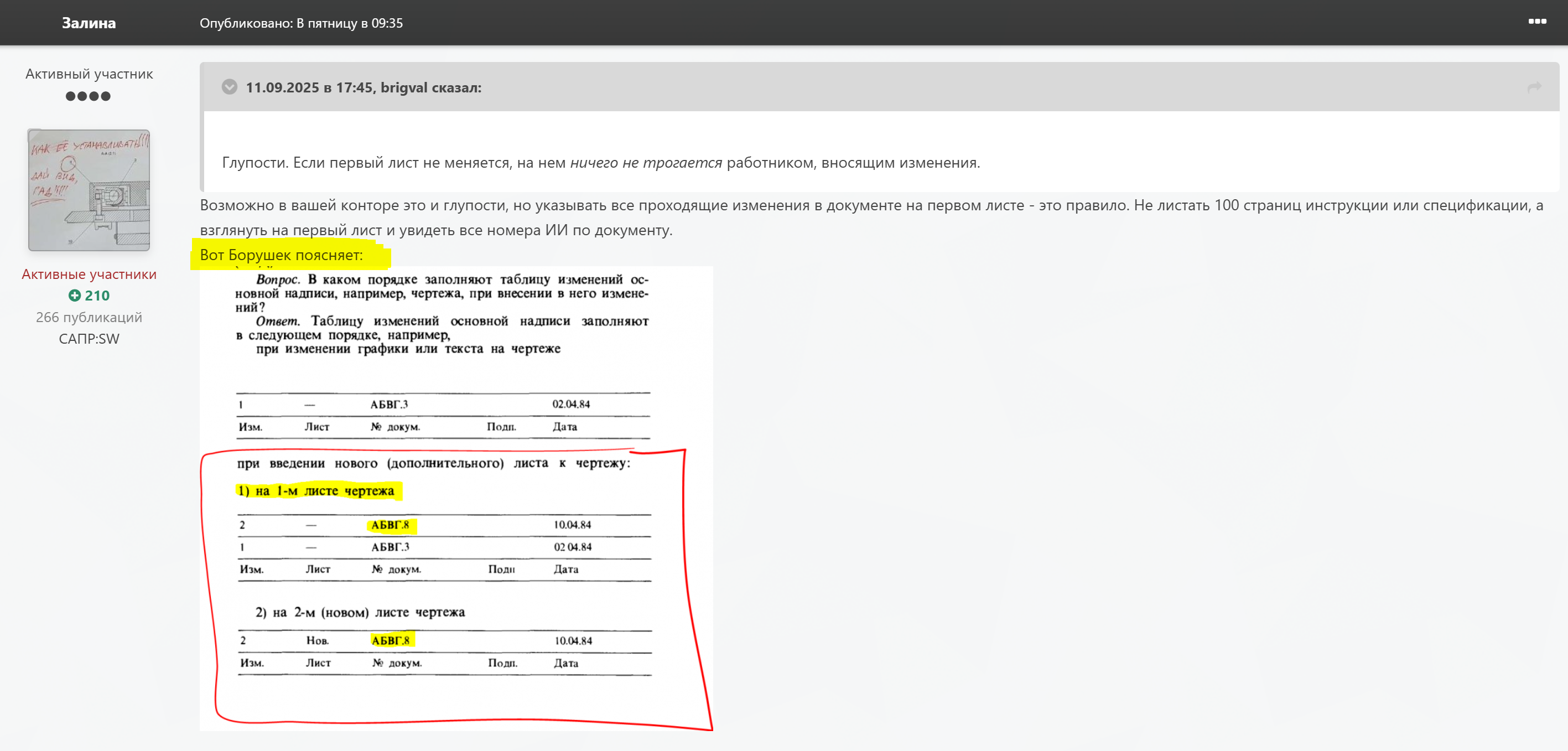Click highlighted "1) на 1-м листе чертежа"
1568x751 pixels.
tap(316, 491)
